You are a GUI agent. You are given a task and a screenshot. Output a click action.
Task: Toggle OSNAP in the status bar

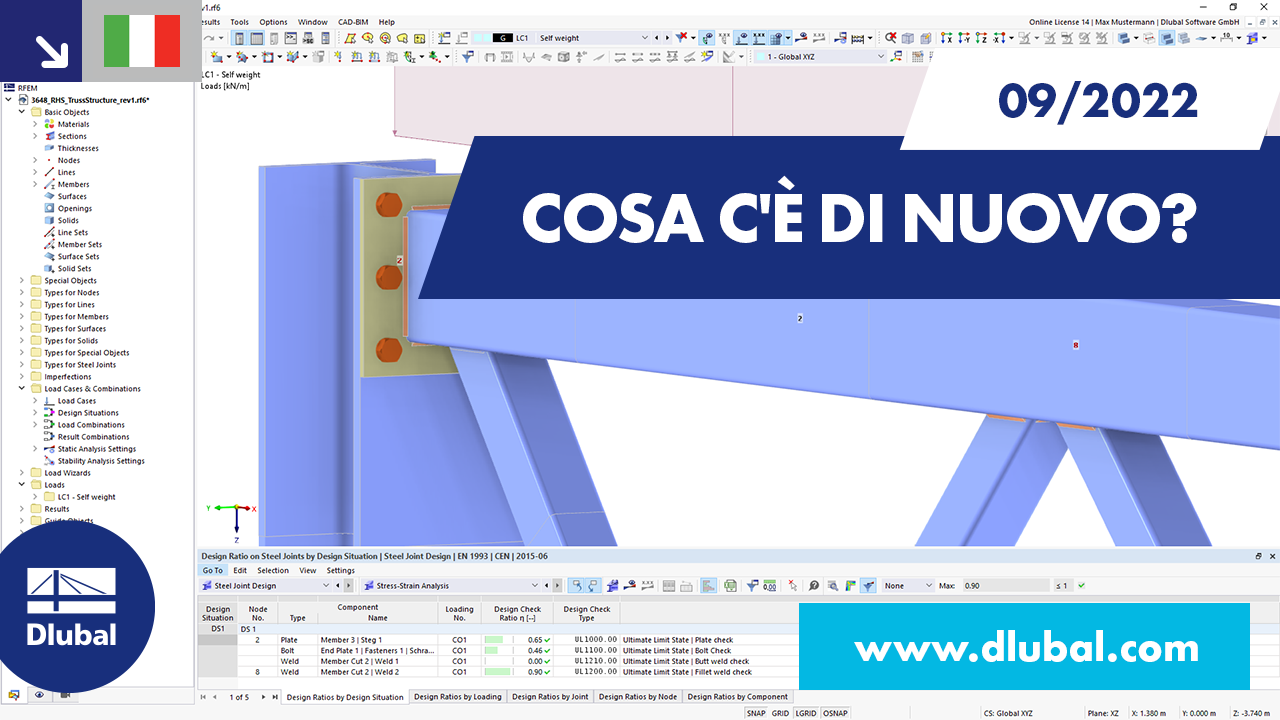point(835,713)
